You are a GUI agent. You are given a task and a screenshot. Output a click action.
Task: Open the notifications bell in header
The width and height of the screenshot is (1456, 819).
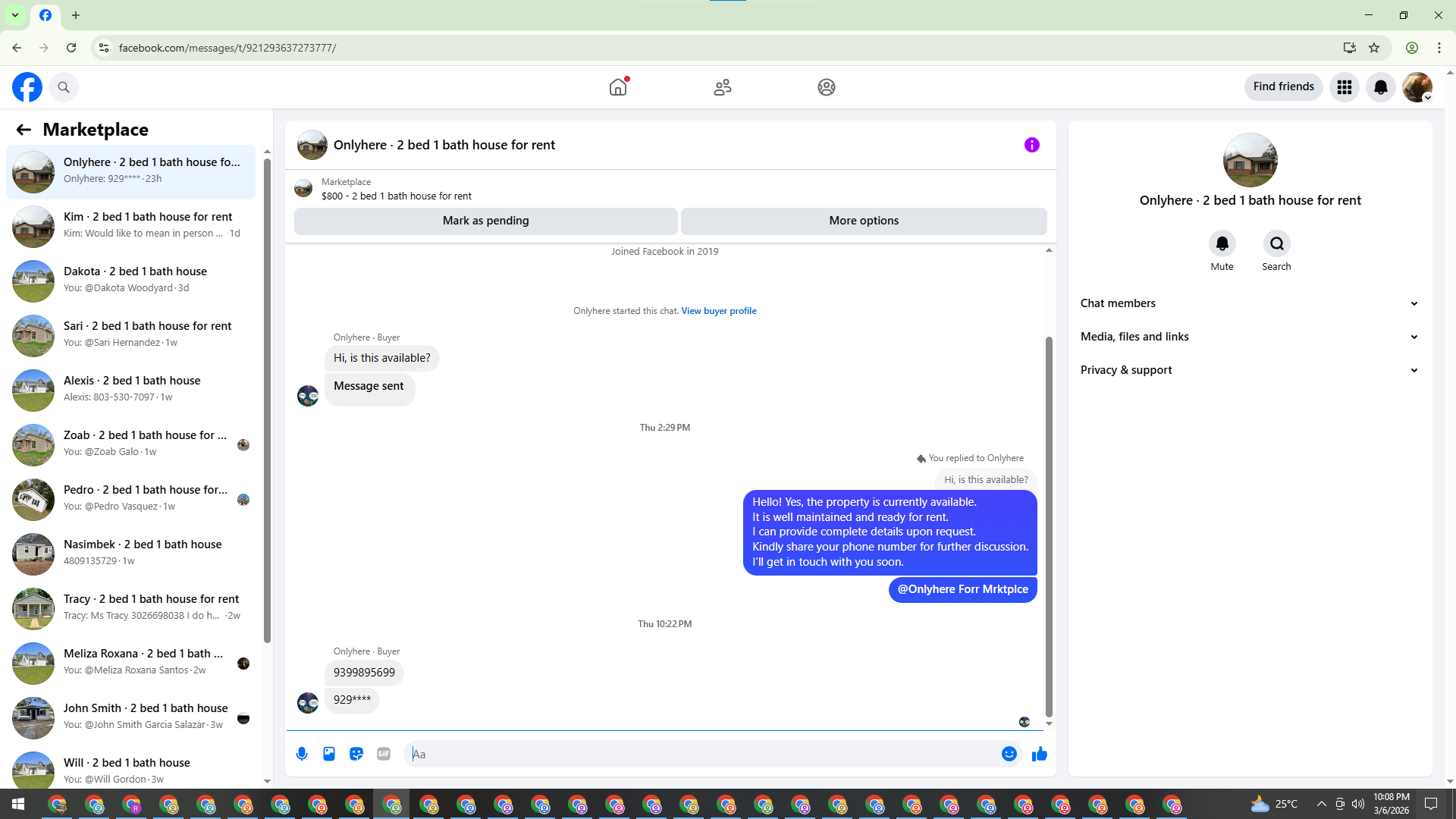[x=1380, y=87]
